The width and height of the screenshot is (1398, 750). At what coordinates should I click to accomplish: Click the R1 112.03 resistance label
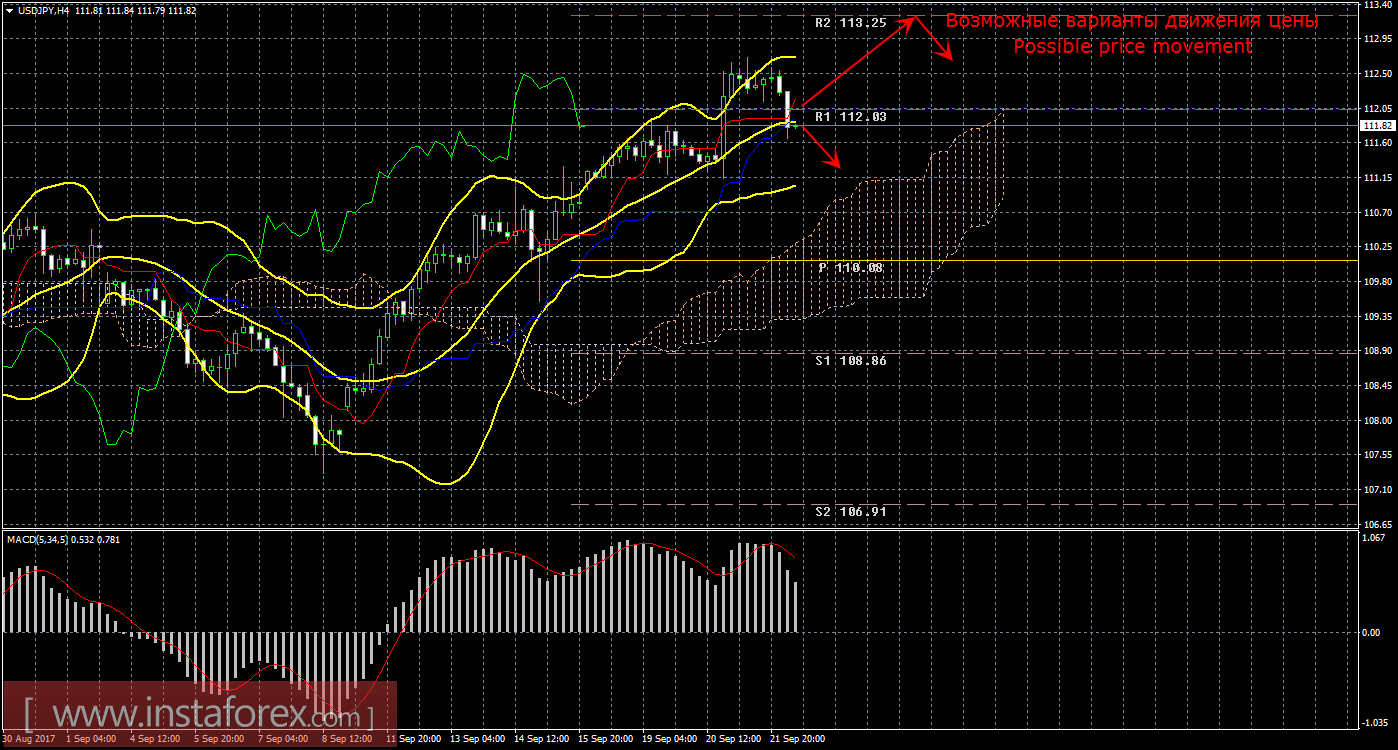[850, 117]
